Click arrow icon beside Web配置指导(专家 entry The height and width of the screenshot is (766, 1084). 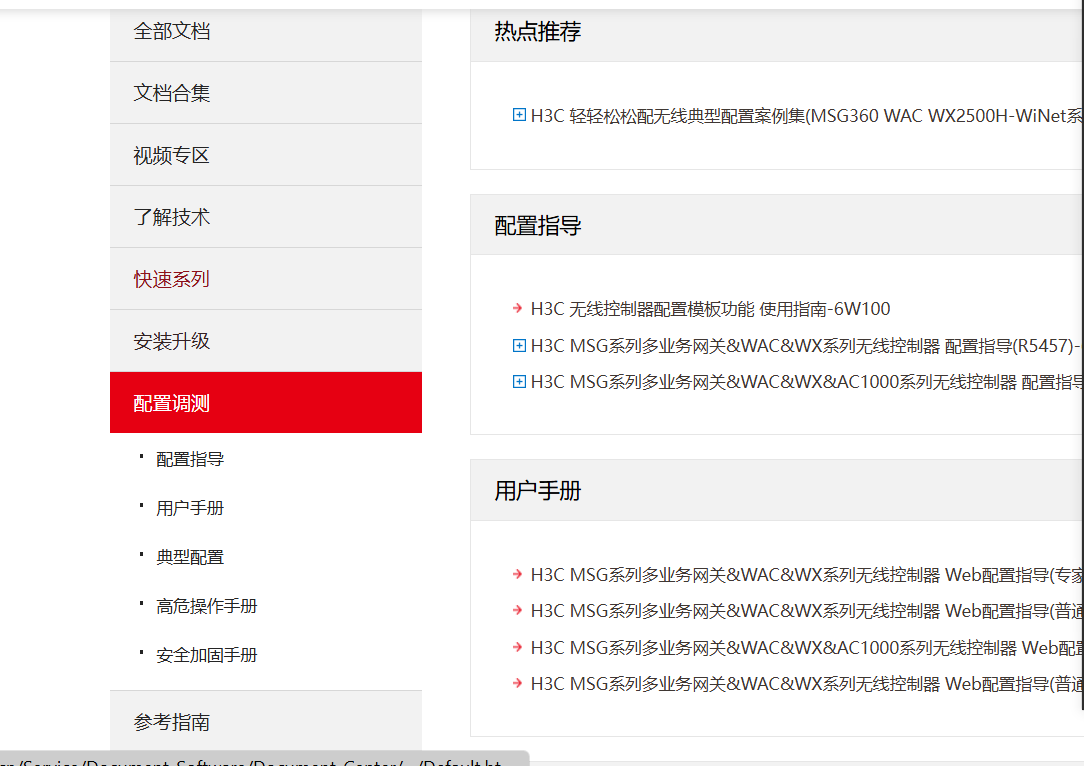[517, 574]
